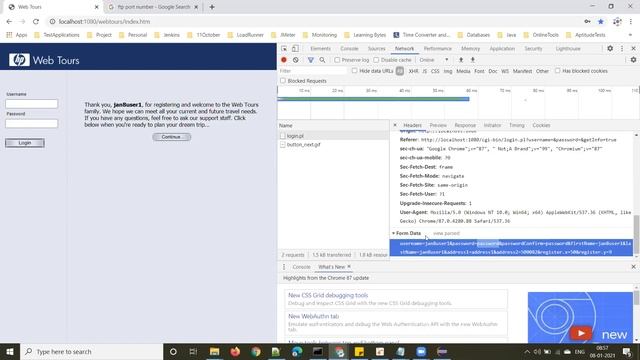This screenshot has height=360, width=640.
Task: Open network search magnifier icon
Action: tap(322, 60)
